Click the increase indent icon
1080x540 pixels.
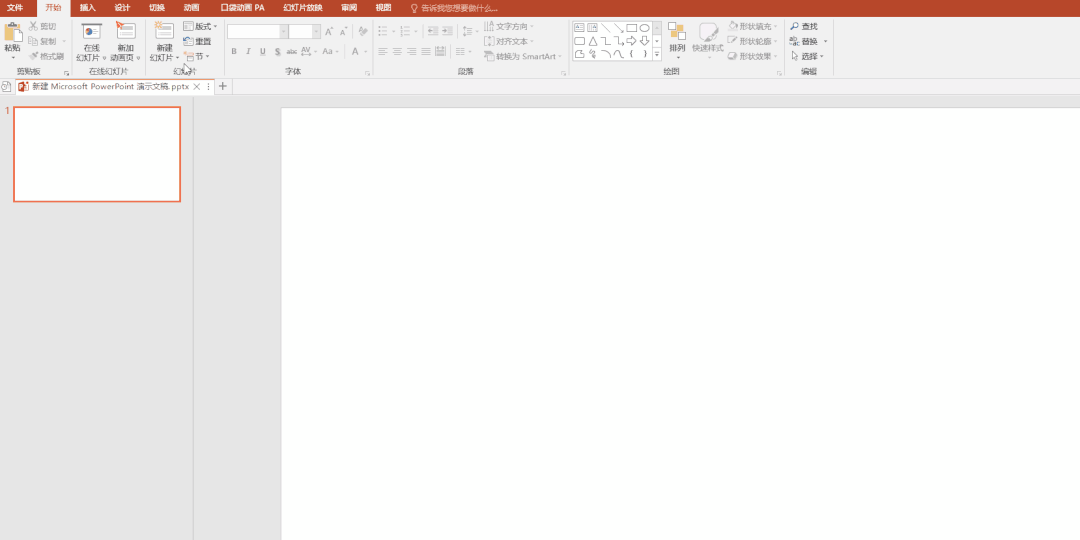[x=447, y=32]
